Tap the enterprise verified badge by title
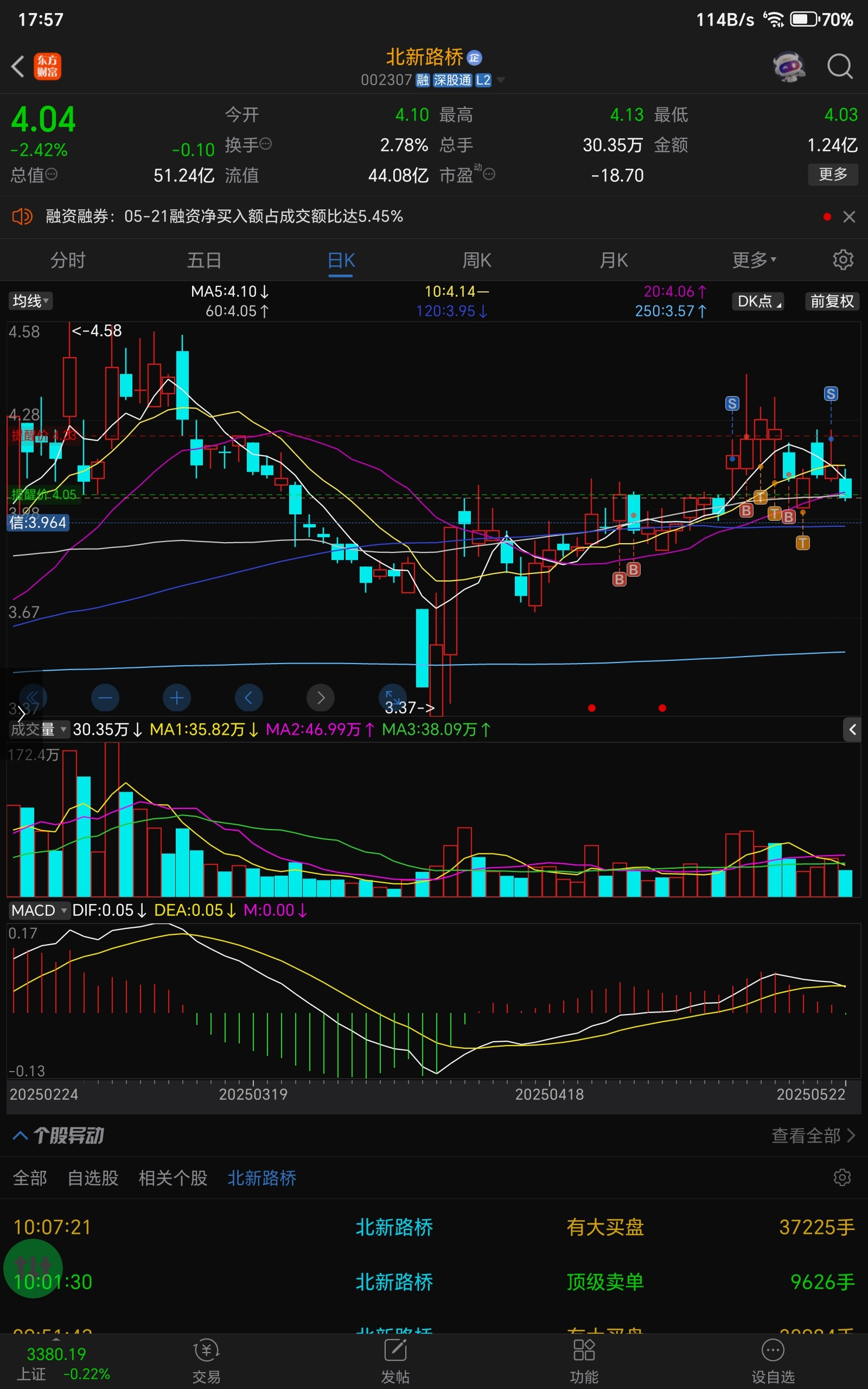The height and width of the screenshot is (1389, 868). coord(474,58)
